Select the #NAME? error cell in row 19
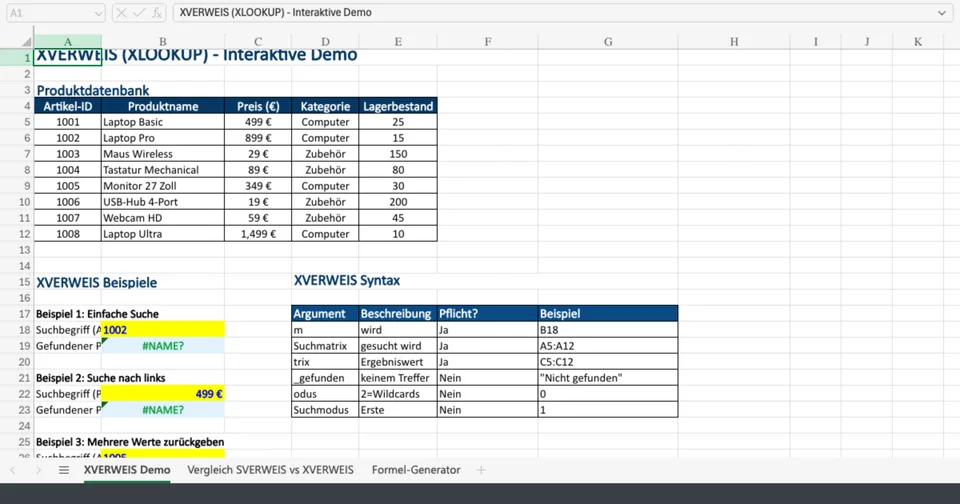This screenshot has width=960, height=504. (163, 346)
